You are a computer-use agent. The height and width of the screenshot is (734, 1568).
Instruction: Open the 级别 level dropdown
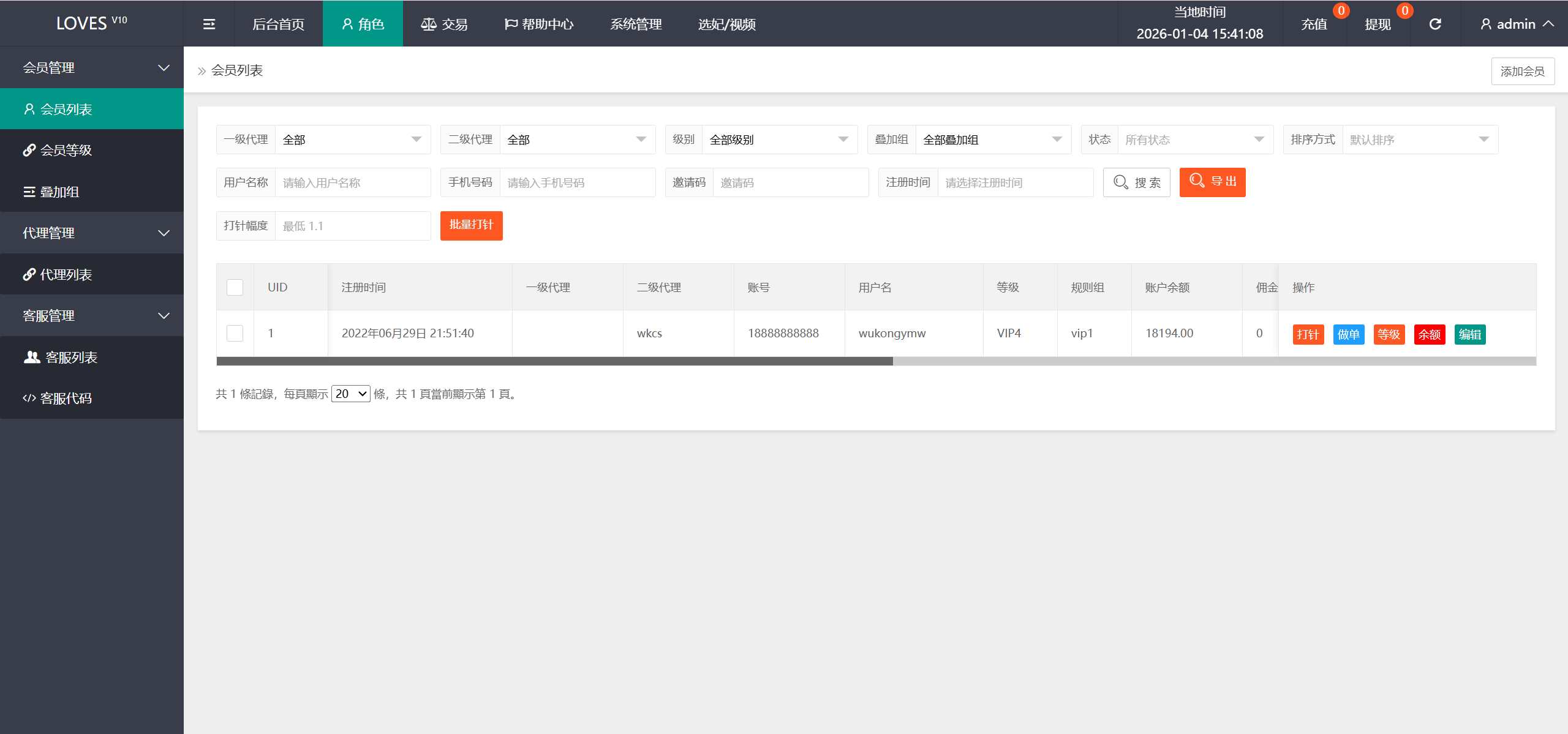778,139
